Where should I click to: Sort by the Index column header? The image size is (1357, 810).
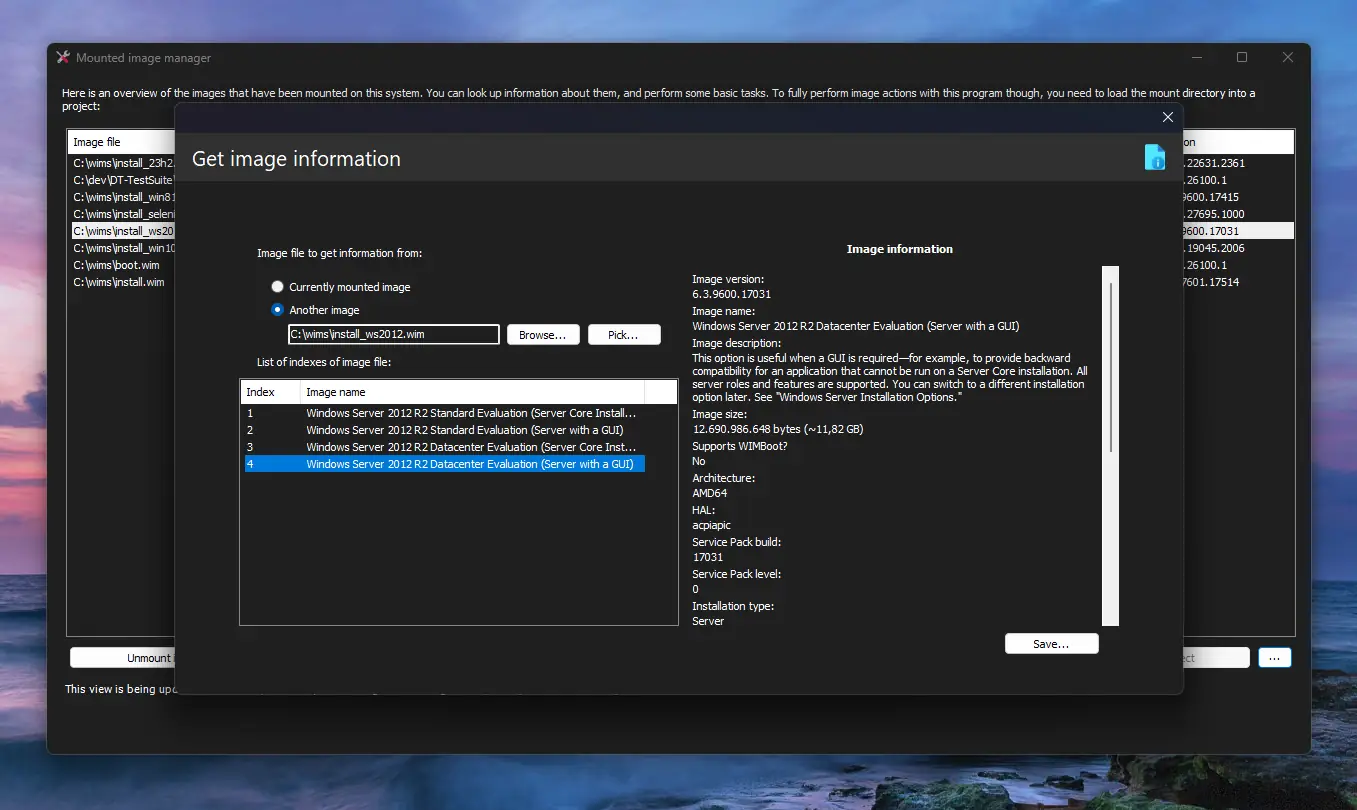[270, 392]
